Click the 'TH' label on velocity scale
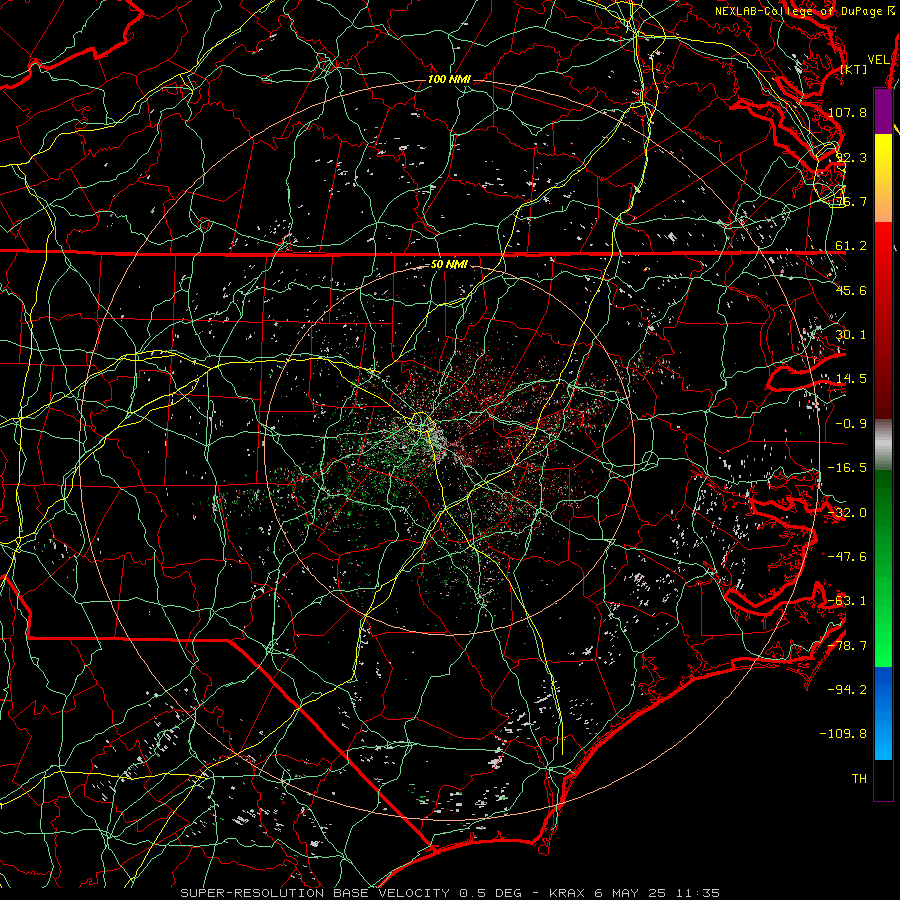Screen dimensions: 900x900 pyautogui.click(x=859, y=779)
